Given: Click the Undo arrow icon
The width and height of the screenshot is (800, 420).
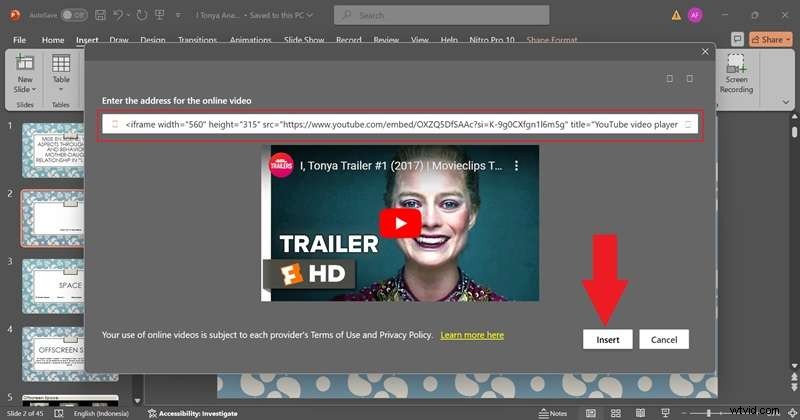Looking at the screenshot, I should [x=118, y=15].
